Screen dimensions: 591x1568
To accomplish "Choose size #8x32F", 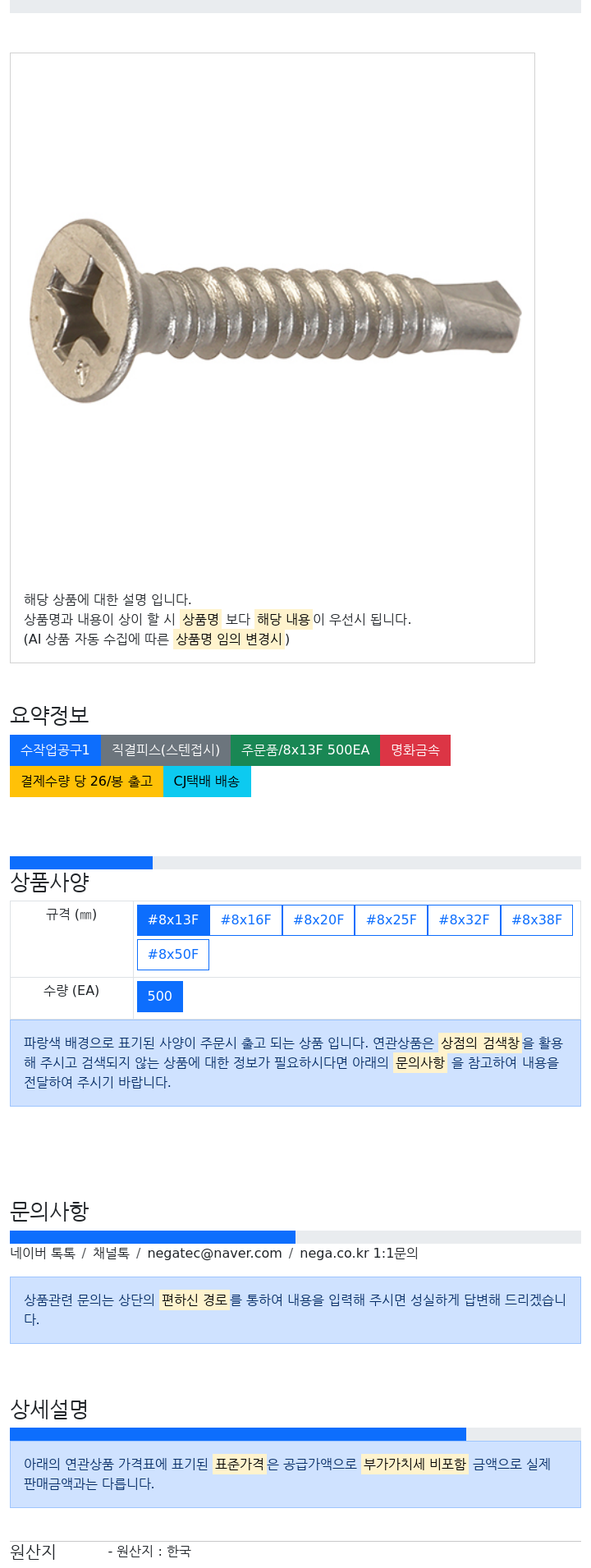I will [x=464, y=920].
